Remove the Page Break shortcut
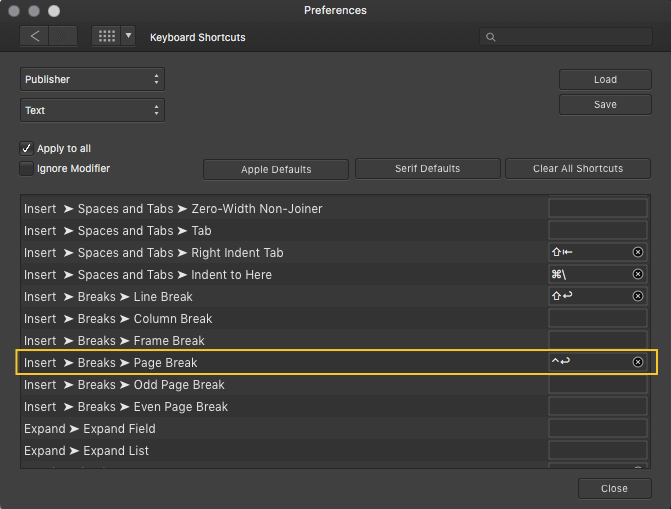 tap(638, 362)
